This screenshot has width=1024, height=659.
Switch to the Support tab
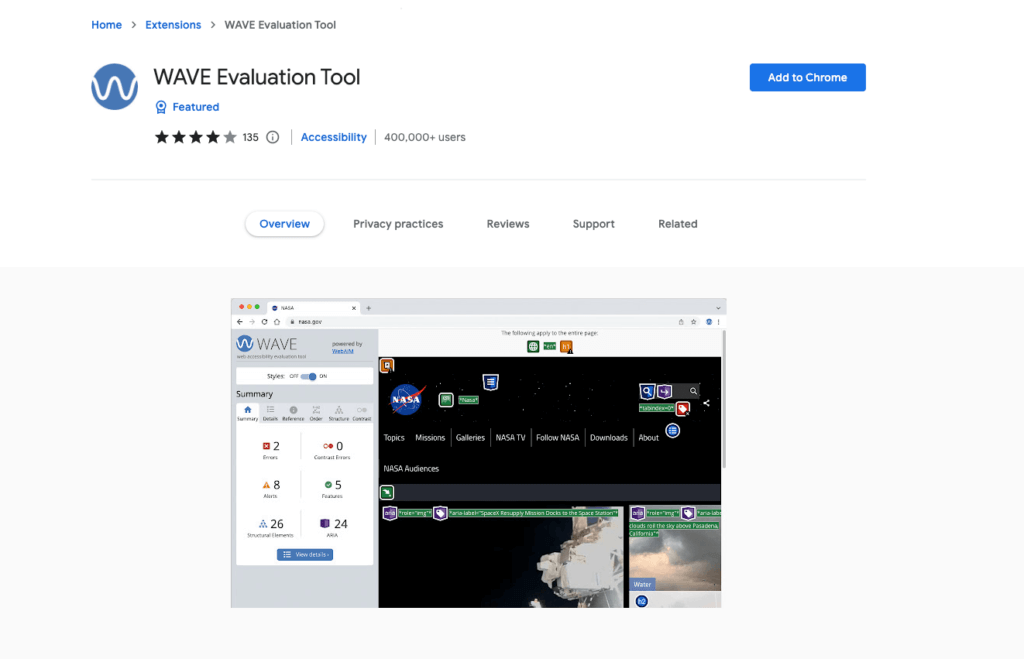pos(594,224)
